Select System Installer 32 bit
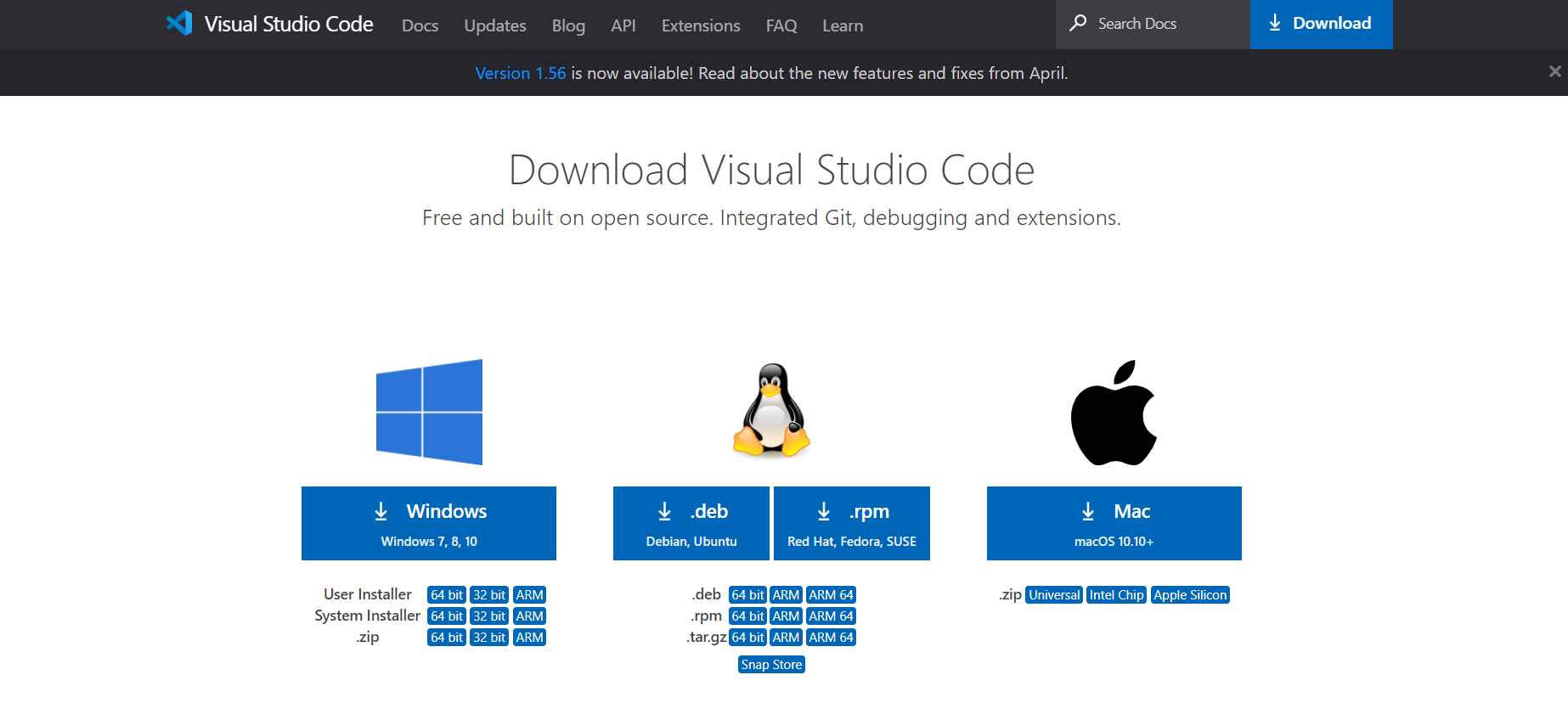This screenshot has height=703, width=1568. tap(489, 616)
